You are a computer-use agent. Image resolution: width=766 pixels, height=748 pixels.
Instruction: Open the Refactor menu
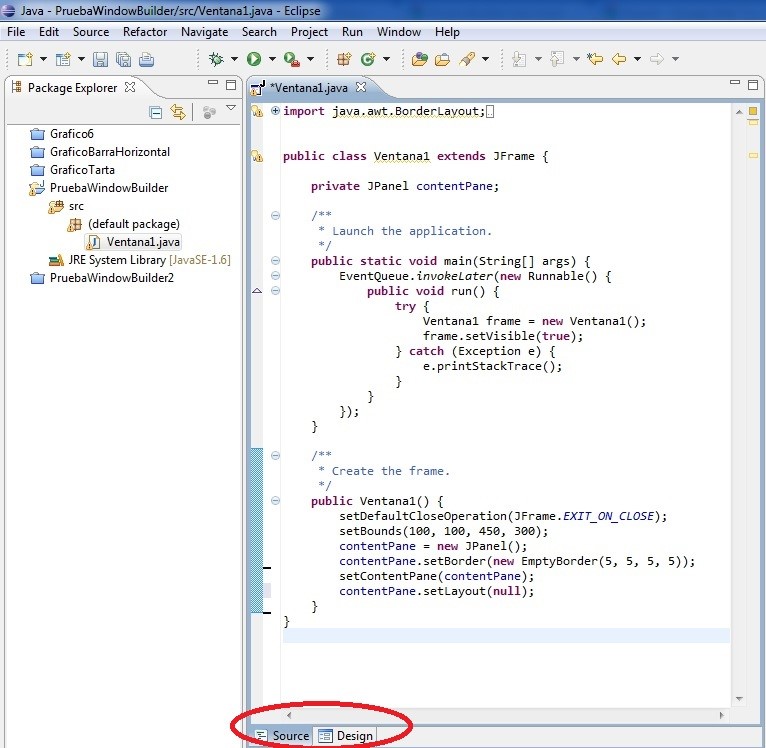click(145, 32)
